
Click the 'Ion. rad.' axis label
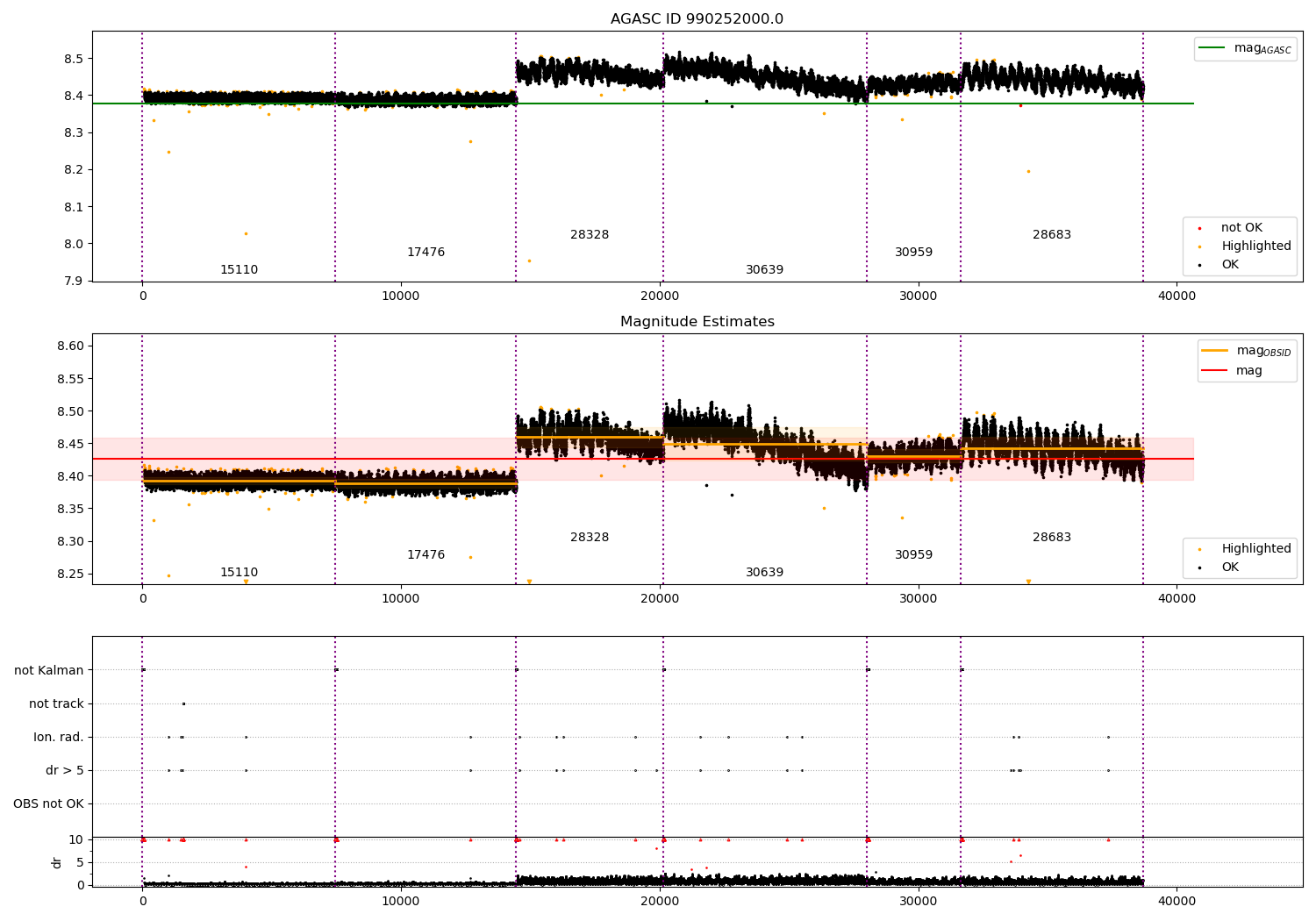(x=59, y=738)
